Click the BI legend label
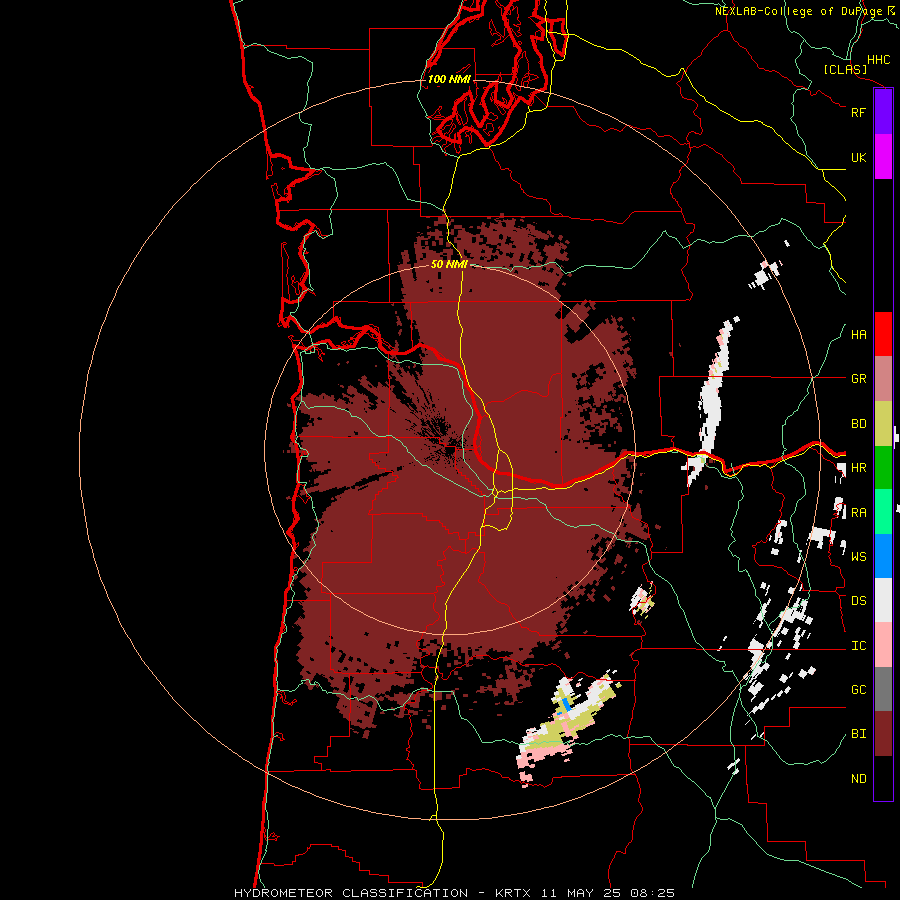 (858, 734)
